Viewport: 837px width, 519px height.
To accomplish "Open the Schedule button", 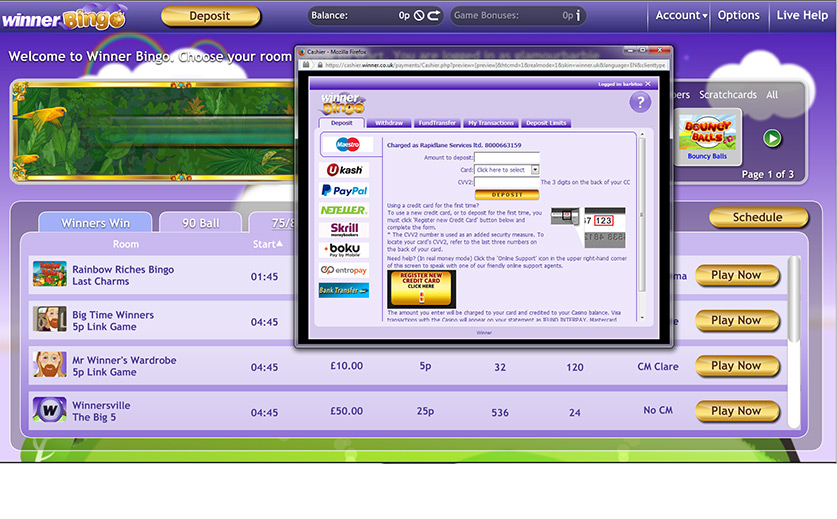I will 758,217.
